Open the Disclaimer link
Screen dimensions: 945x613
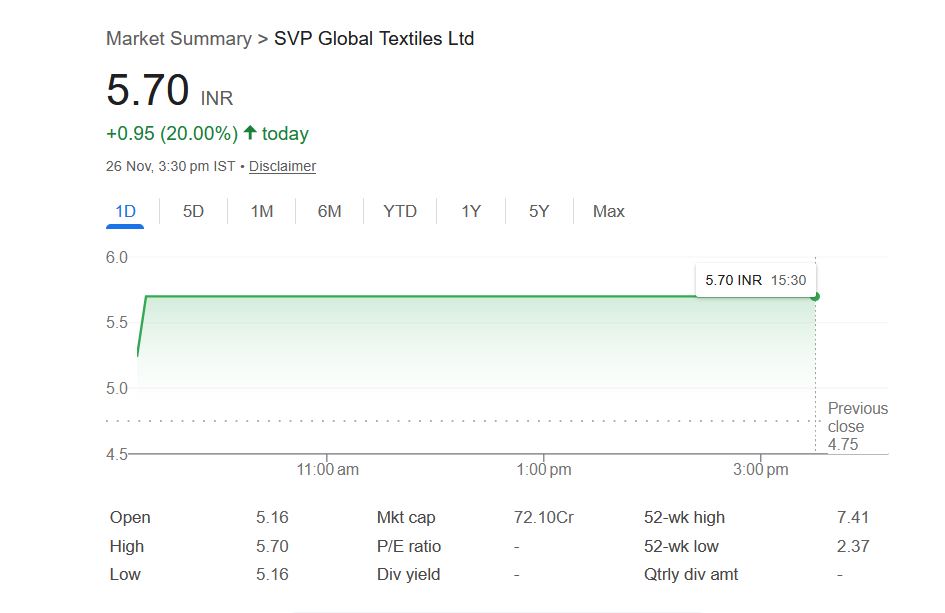(282, 166)
